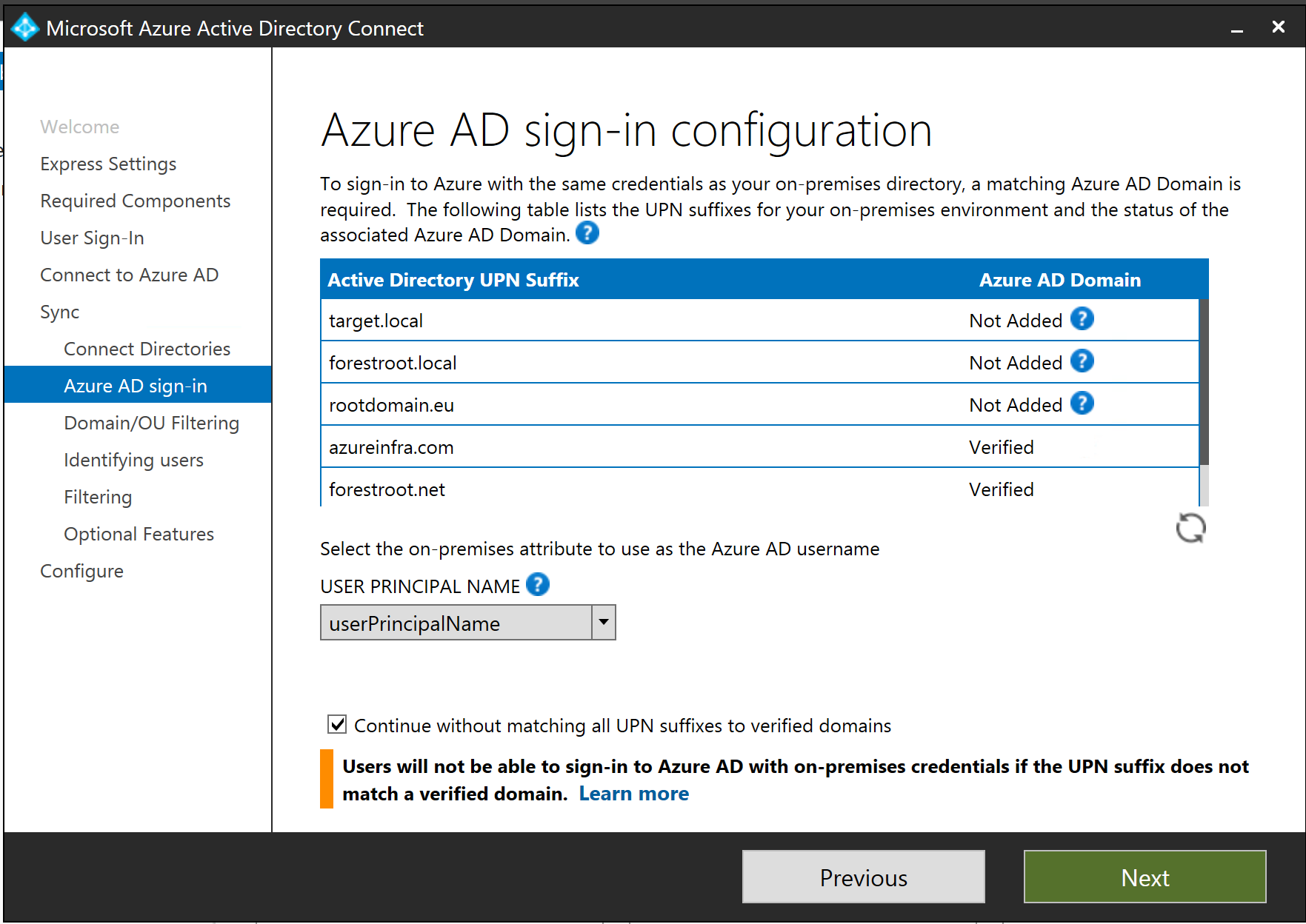Click the userPrincipalName combo box field

click(x=456, y=623)
